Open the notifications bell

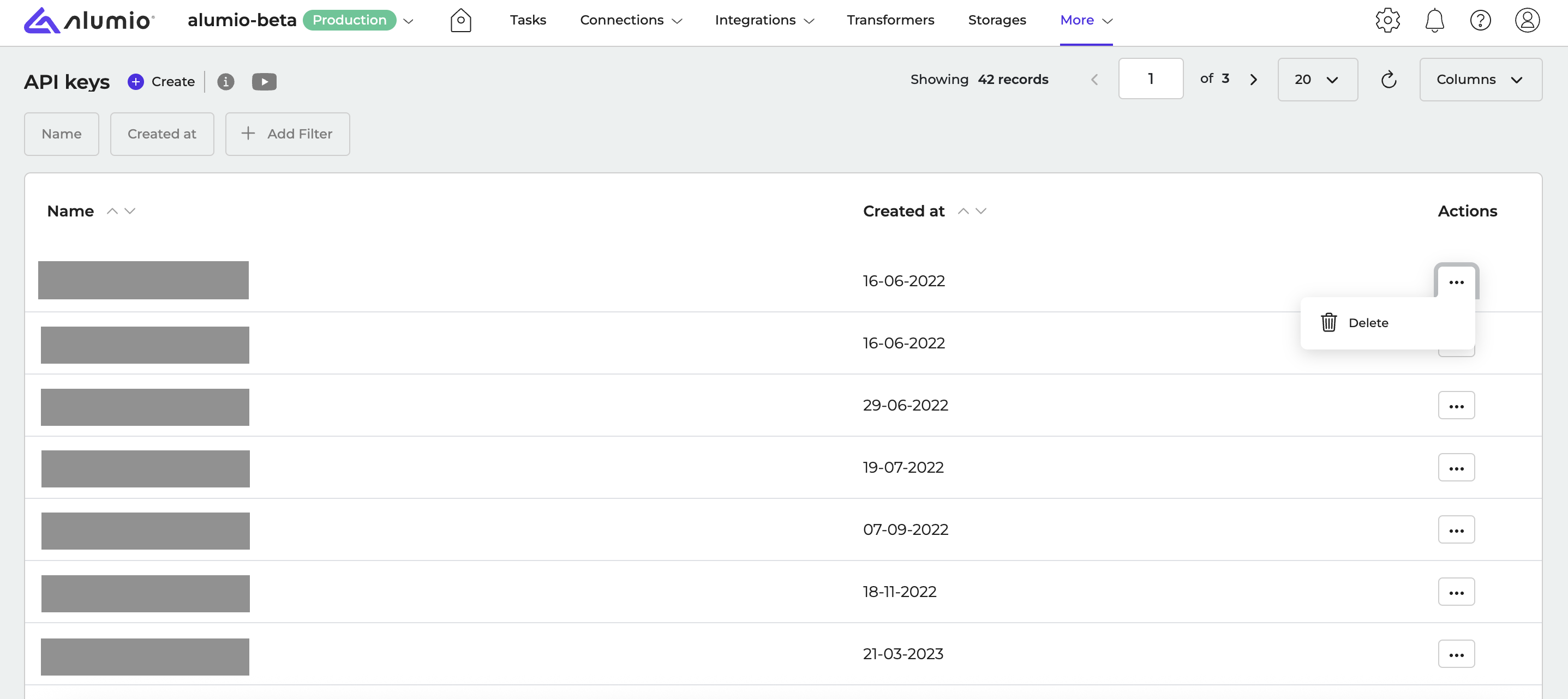1434,20
